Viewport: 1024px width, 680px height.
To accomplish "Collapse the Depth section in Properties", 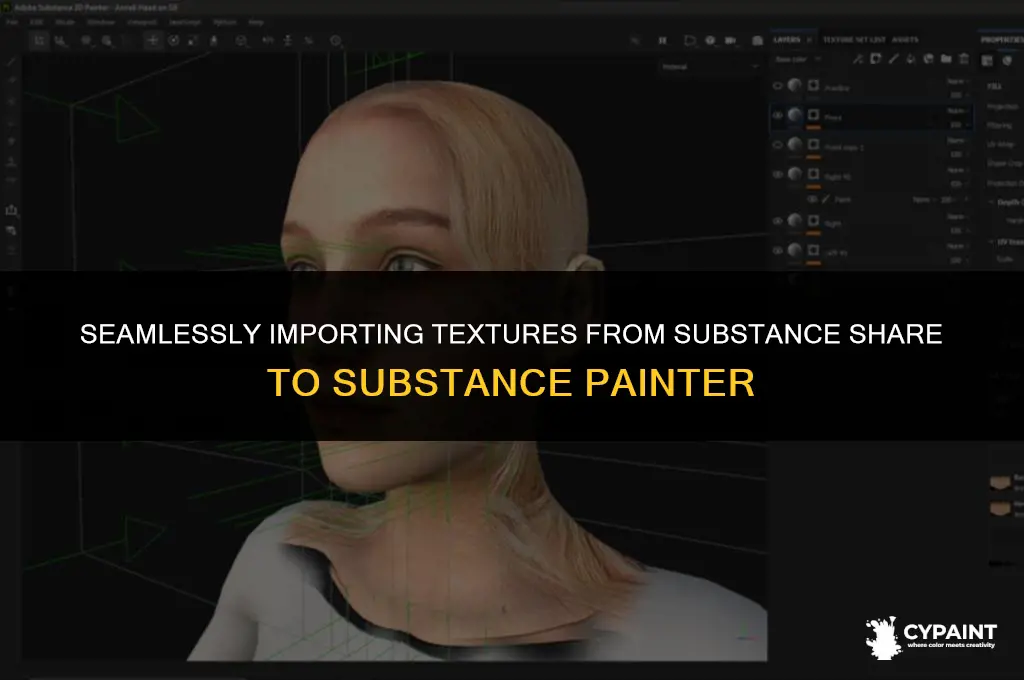I will [x=991, y=202].
